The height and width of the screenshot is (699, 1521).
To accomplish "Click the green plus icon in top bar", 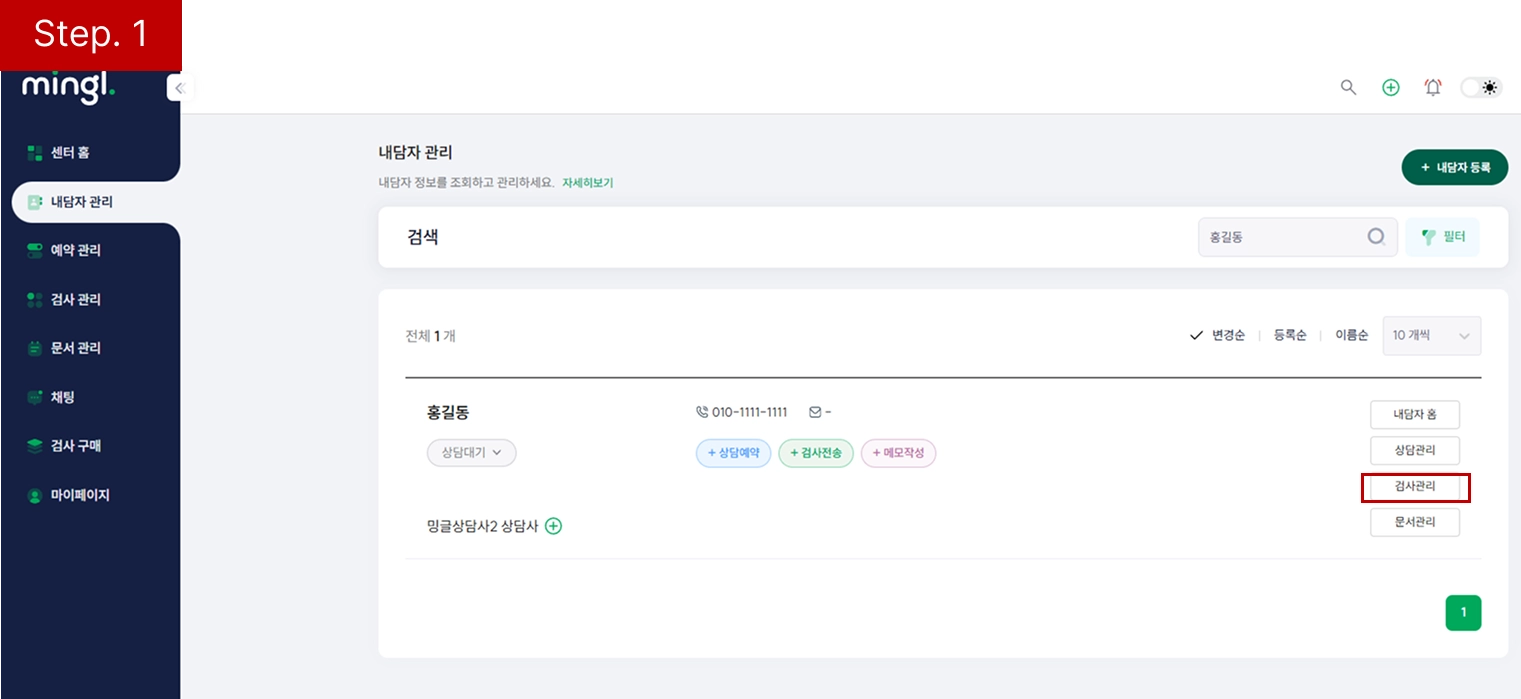I will tap(1390, 88).
